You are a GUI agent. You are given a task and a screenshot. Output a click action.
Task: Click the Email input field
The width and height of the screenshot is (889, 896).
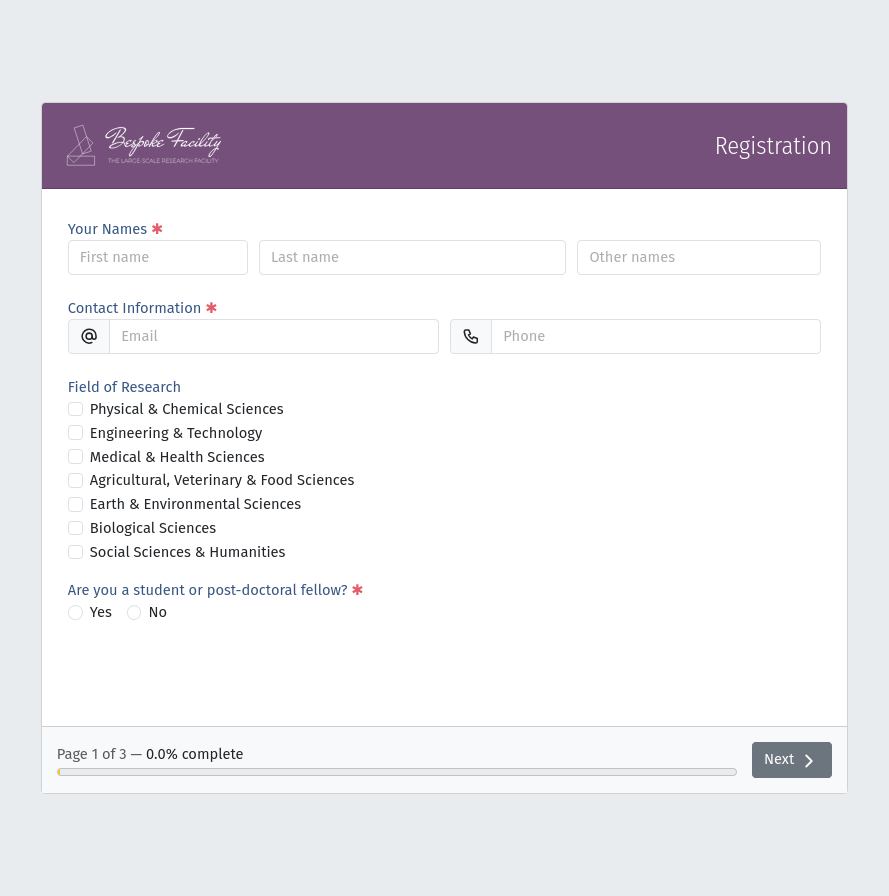click(274, 337)
